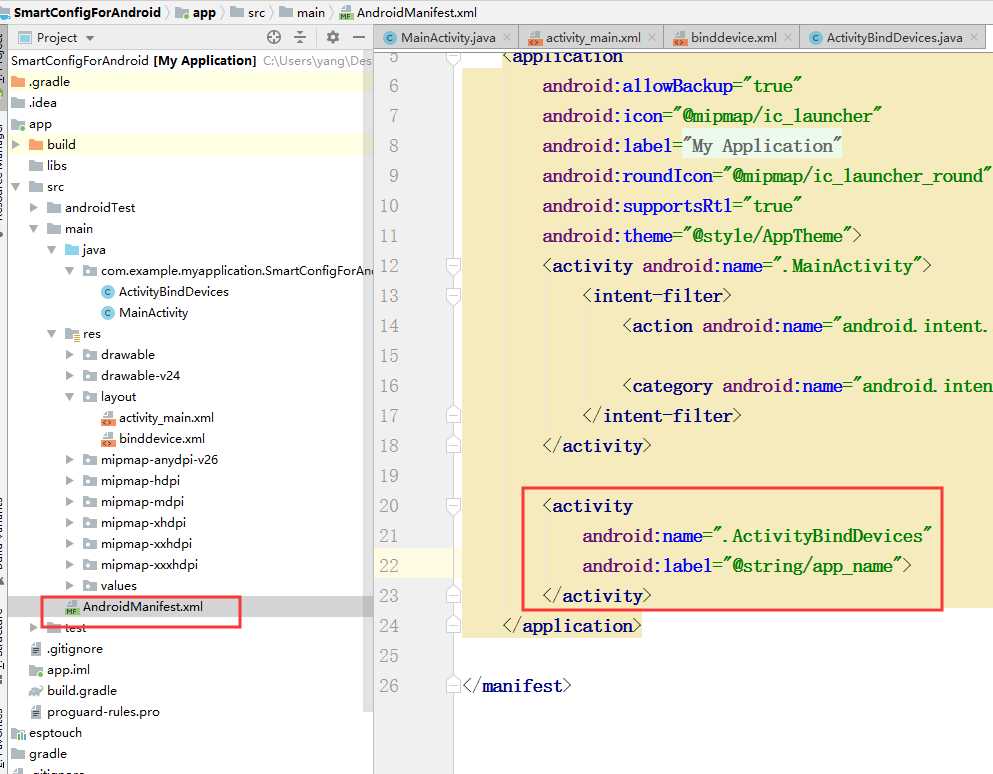
Task: Select the SmartConfigForAndroid root project node
Action: point(134,60)
